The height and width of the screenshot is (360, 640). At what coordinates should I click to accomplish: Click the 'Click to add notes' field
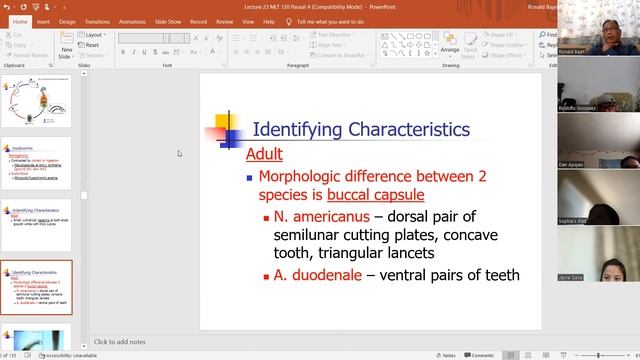pyautogui.click(x=120, y=342)
